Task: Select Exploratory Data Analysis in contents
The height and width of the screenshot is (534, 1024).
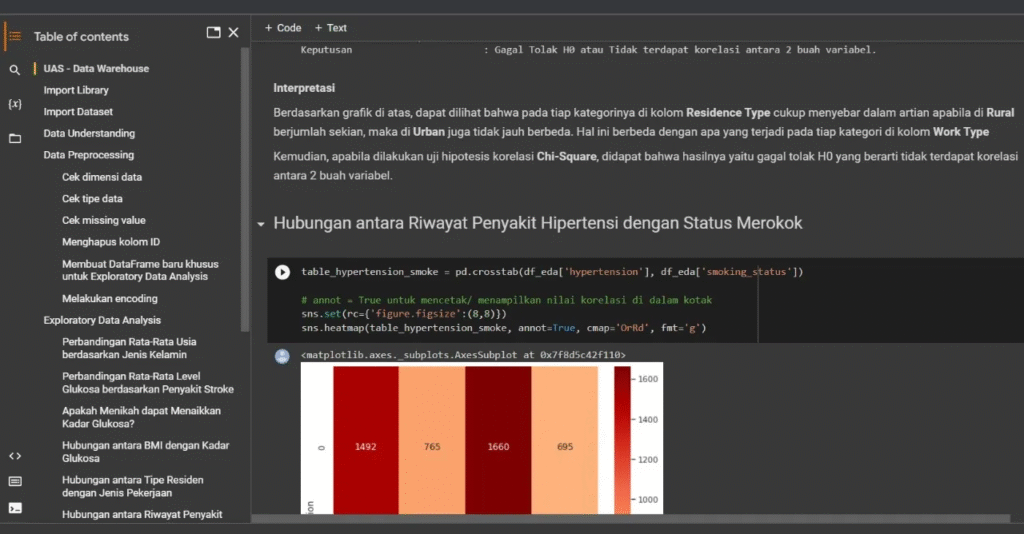Action: 102,320
